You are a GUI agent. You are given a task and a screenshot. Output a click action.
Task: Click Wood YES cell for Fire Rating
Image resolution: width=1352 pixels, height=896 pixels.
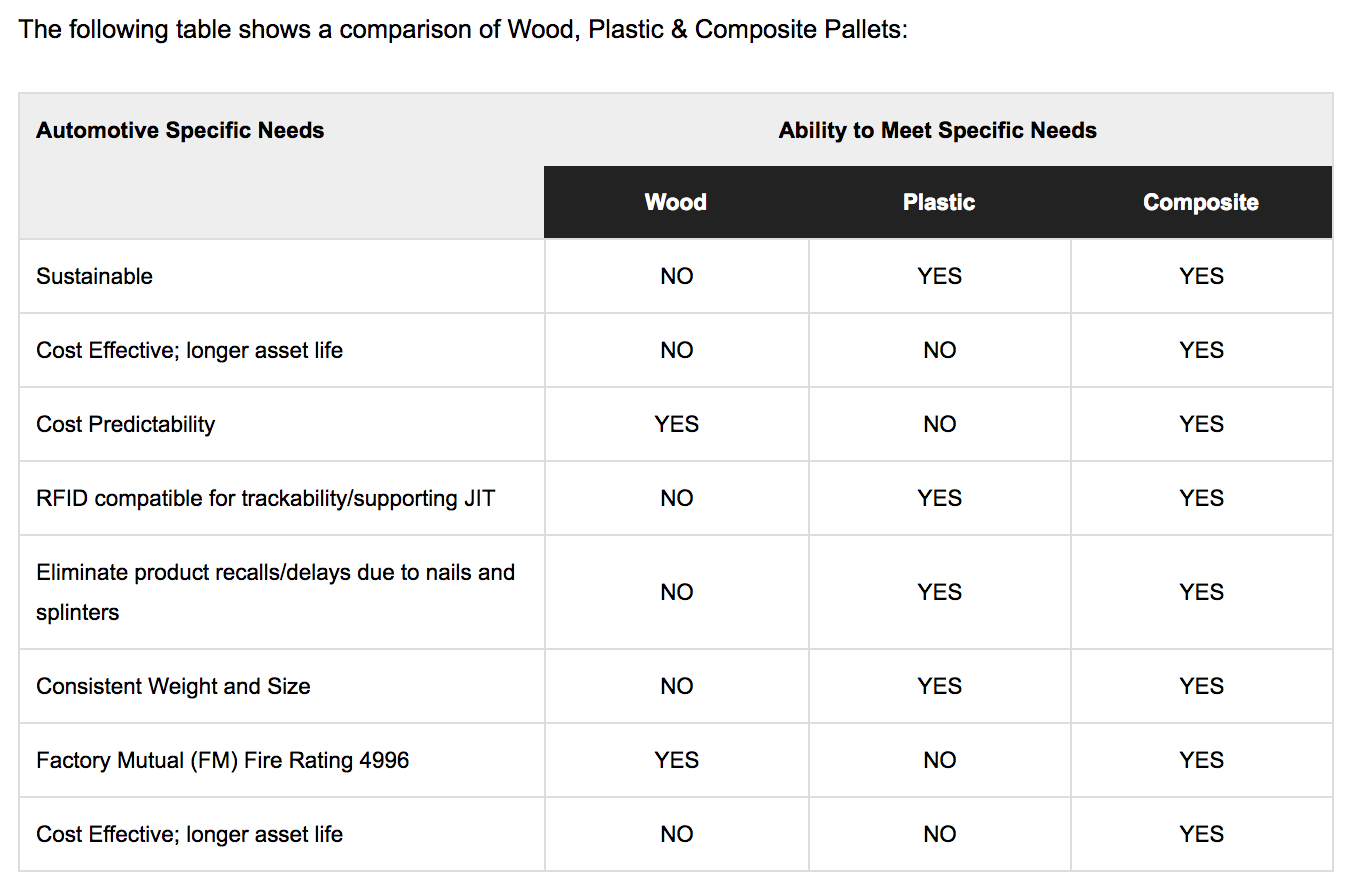676,760
